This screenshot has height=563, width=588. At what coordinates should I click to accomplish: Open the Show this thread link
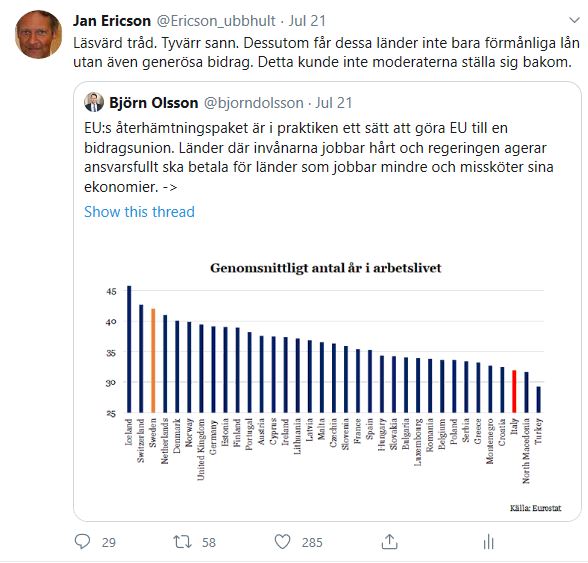click(x=140, y=212)
